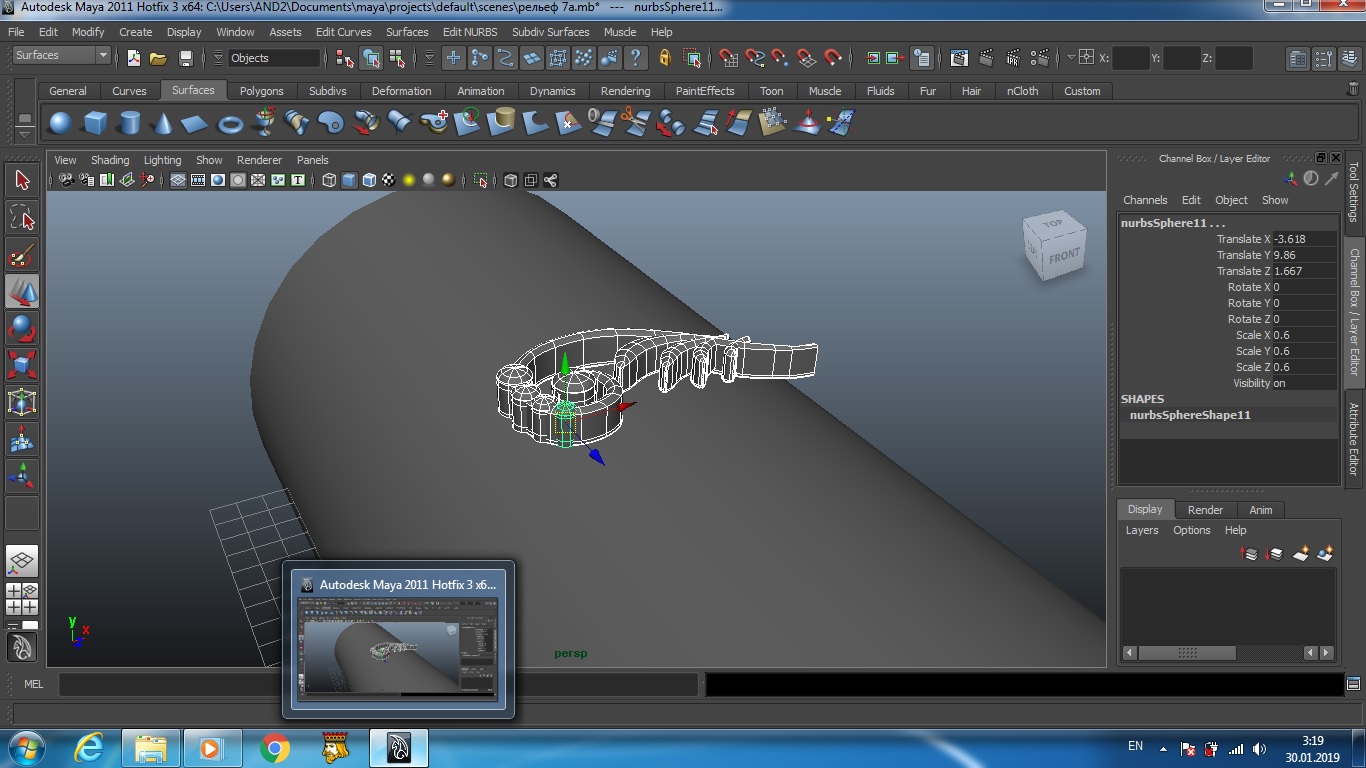The width and height of the screenshot is (1366, 768).
Task: Toggle construction history button
Action: (922, 58)
